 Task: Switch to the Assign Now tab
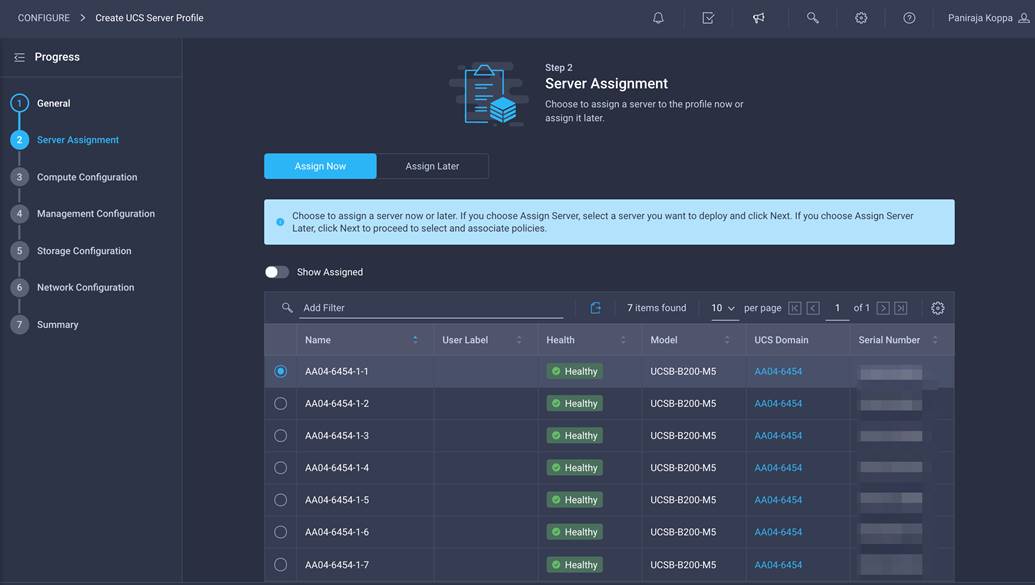click(x=320, y=166)
